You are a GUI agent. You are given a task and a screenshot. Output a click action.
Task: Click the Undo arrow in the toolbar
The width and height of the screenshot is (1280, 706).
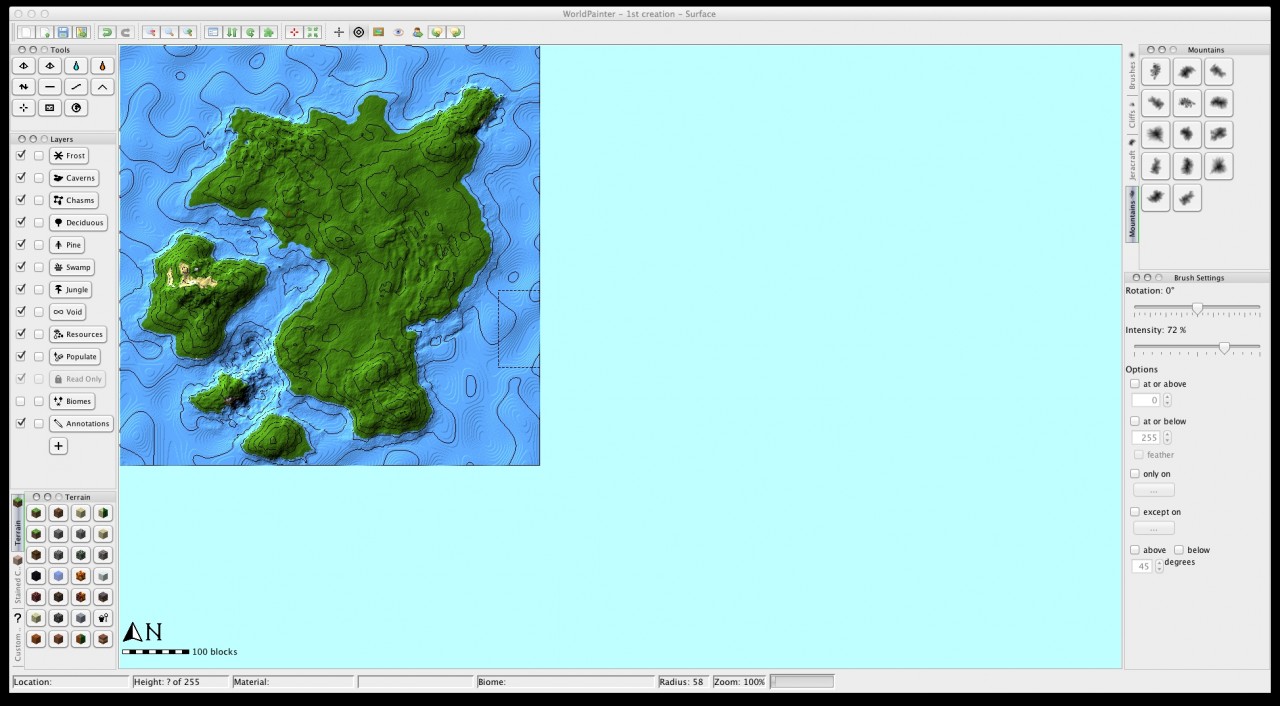tap(107, 32)
